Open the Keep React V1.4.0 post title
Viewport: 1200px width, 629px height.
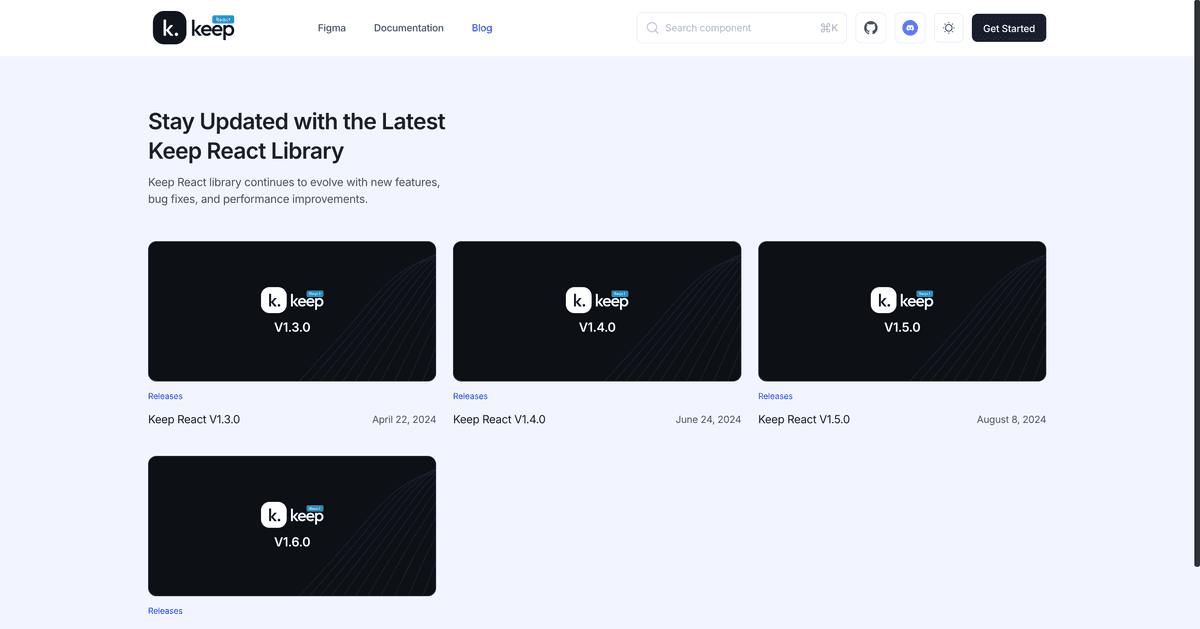click(x=499, y=420)
